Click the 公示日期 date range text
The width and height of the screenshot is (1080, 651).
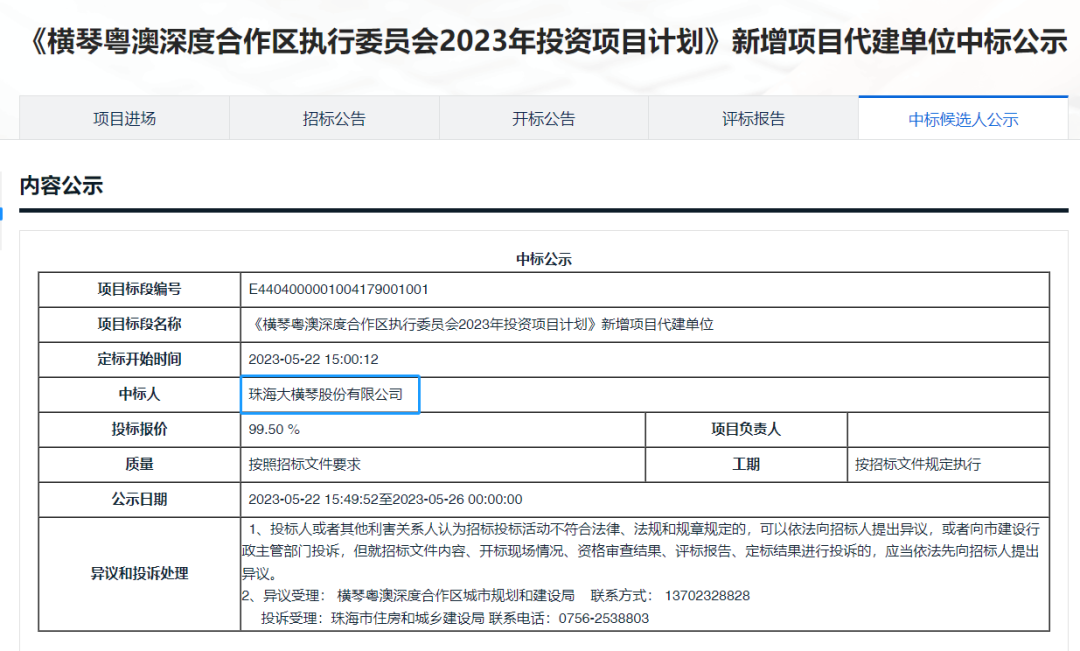tap(385, 499)
